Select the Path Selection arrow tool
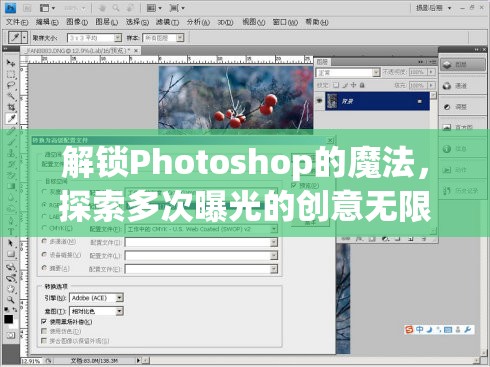 tap(11, 243)
